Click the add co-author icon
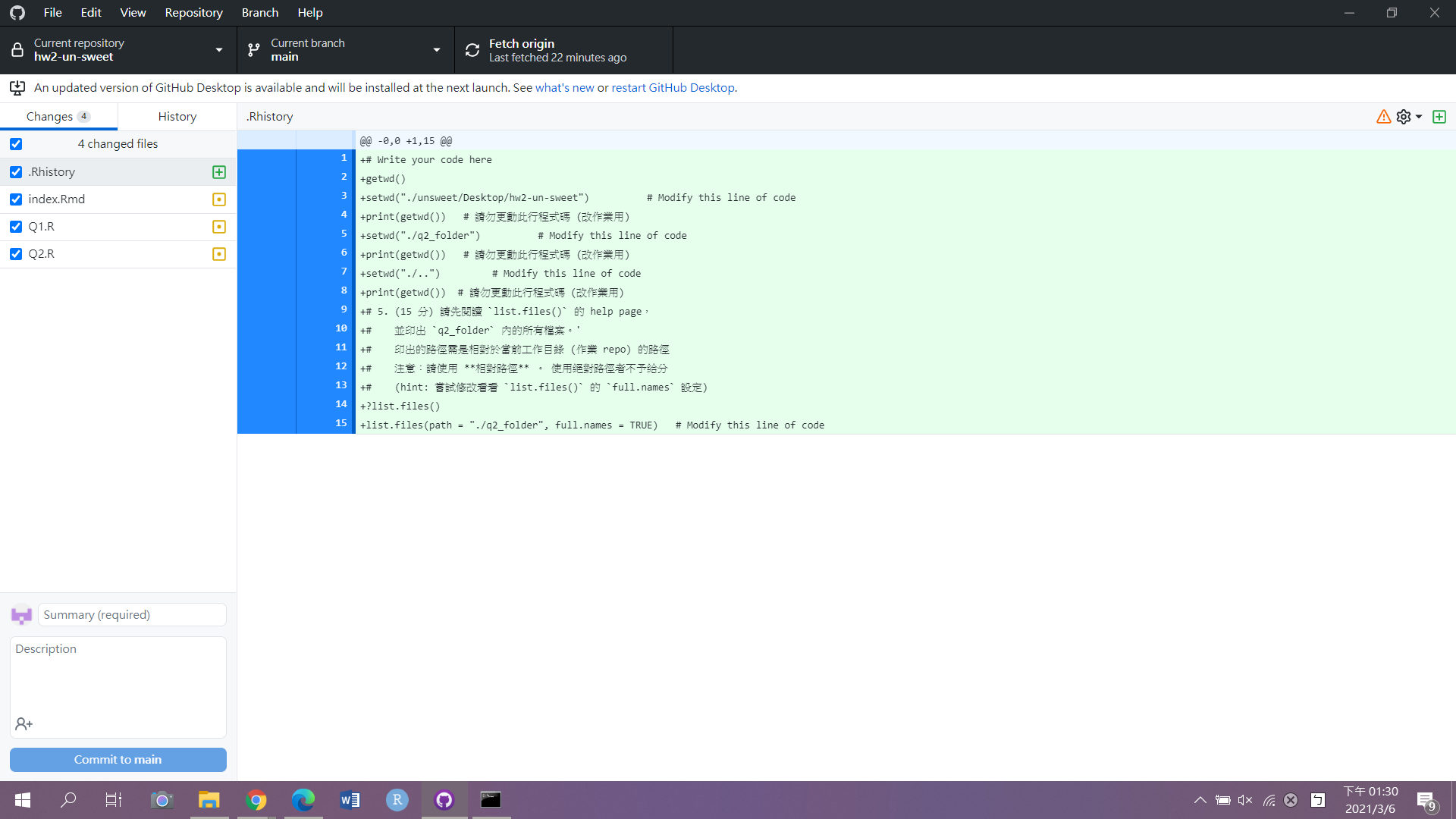The image size is (1456, 819). pyautogui.click(x=24, y=723)
